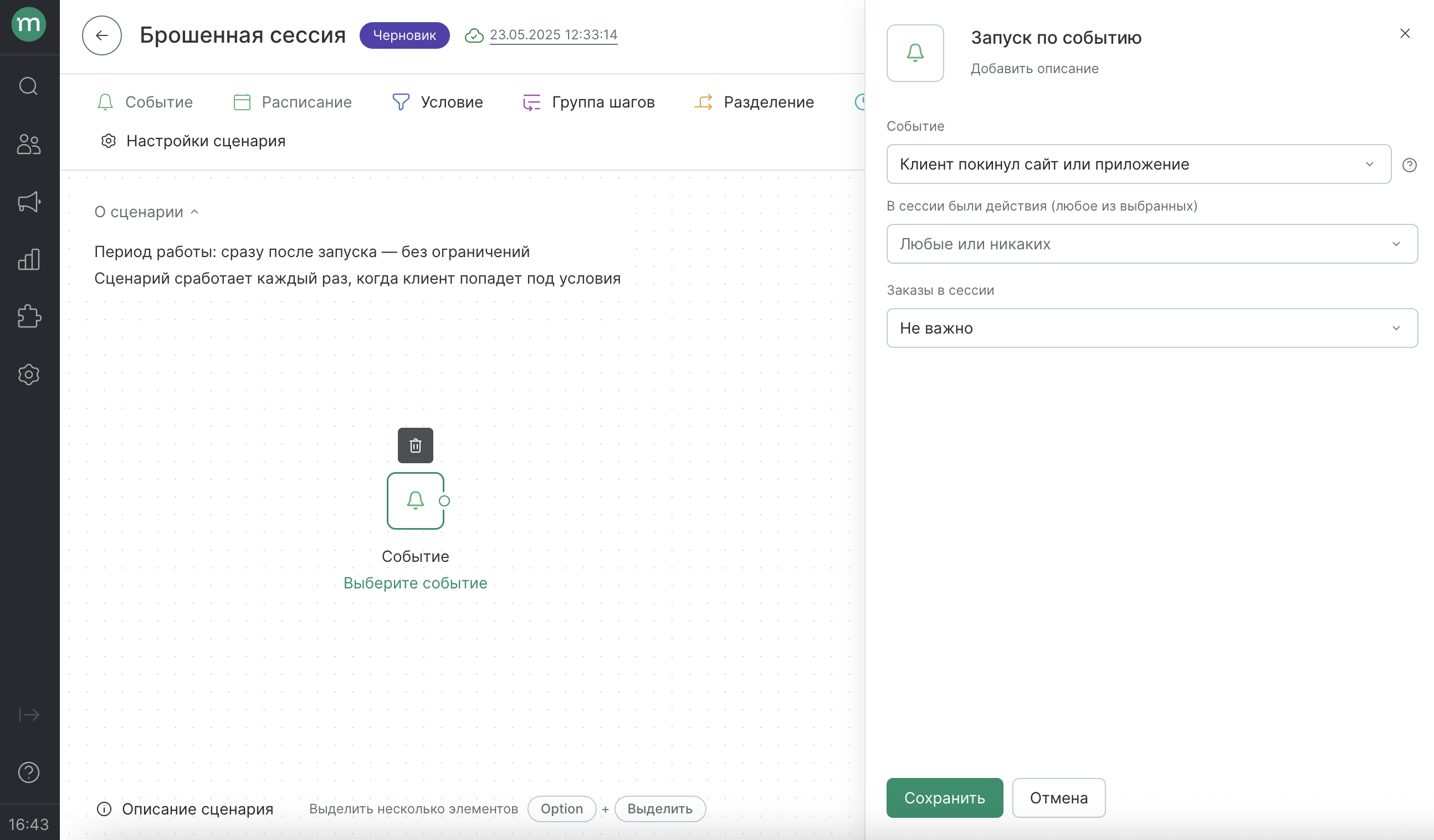This screenshot has height=840, width=1434.
Task: Collapse the О сценарии section
Action: [x=146, y=212]
